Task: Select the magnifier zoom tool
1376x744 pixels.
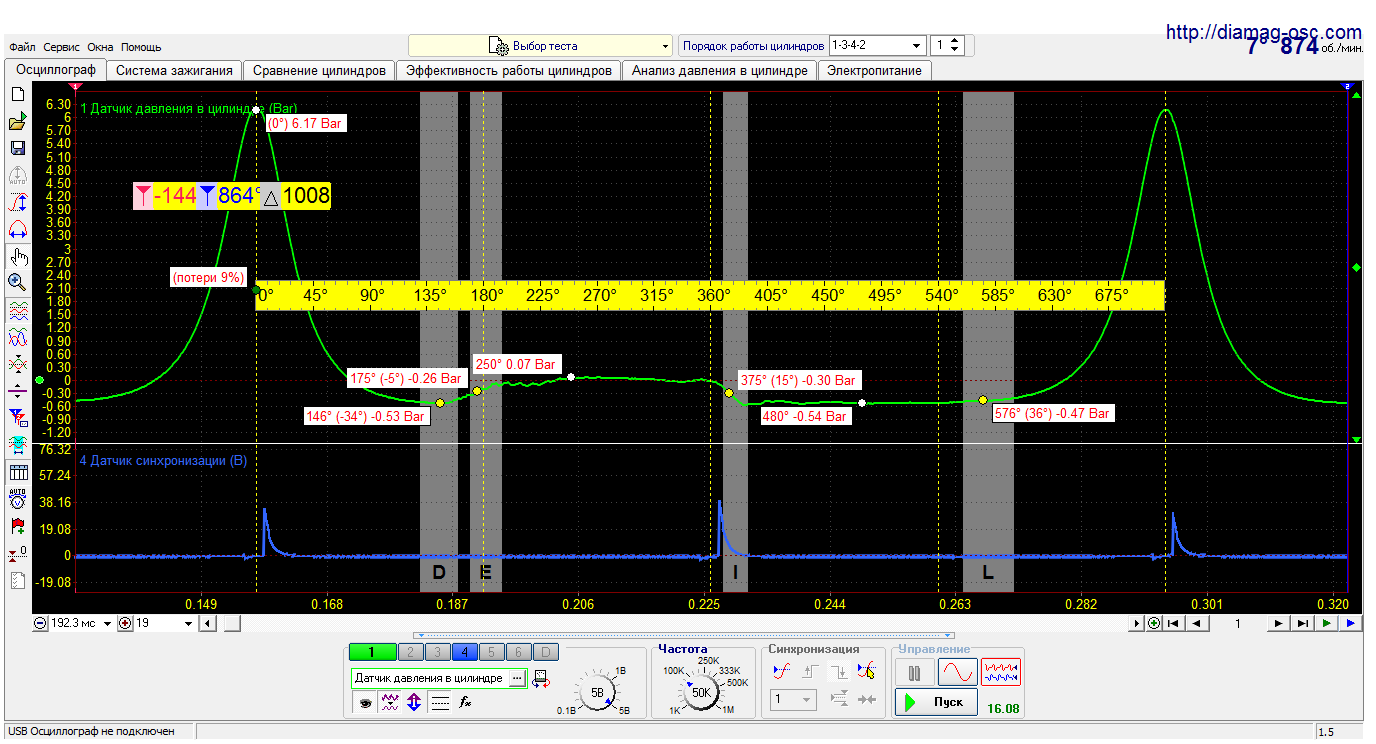Action: 17,283
